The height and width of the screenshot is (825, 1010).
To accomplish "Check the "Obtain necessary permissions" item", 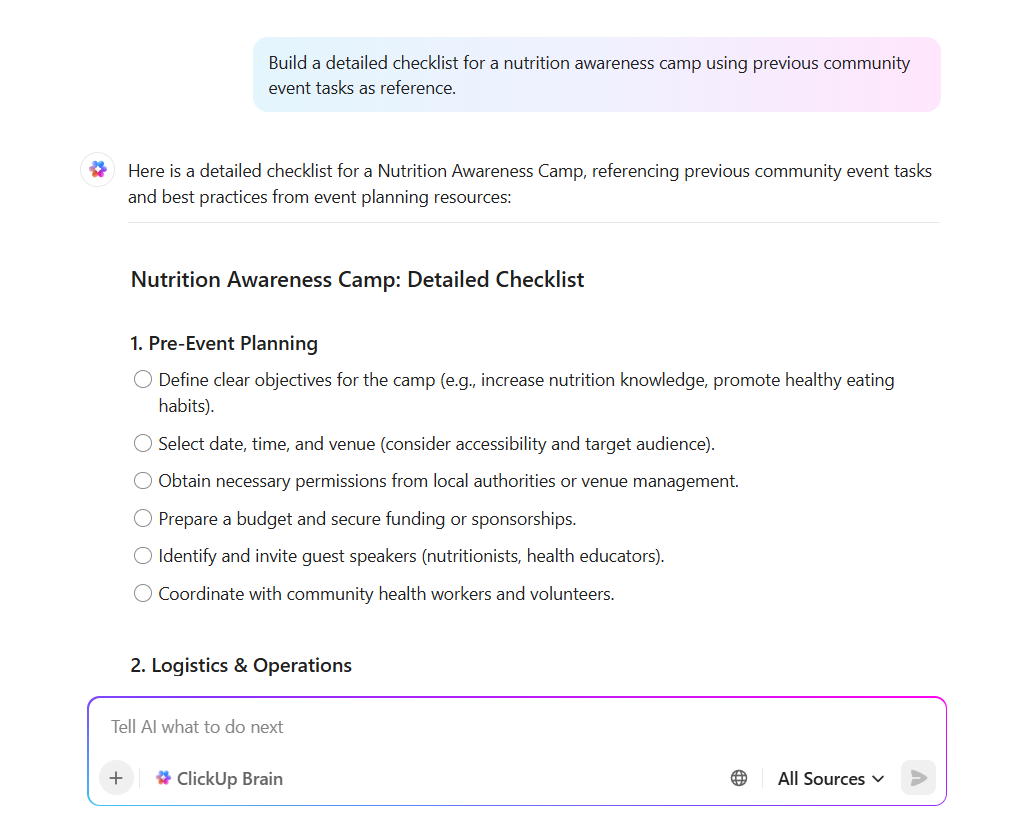I will pyautogui.click(x=142, y=480).
